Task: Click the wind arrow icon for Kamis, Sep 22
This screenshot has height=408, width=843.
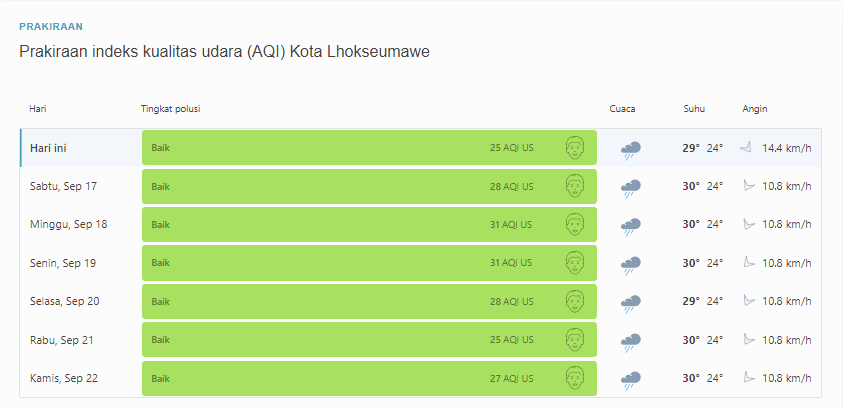Action: (x=748, y=377)
